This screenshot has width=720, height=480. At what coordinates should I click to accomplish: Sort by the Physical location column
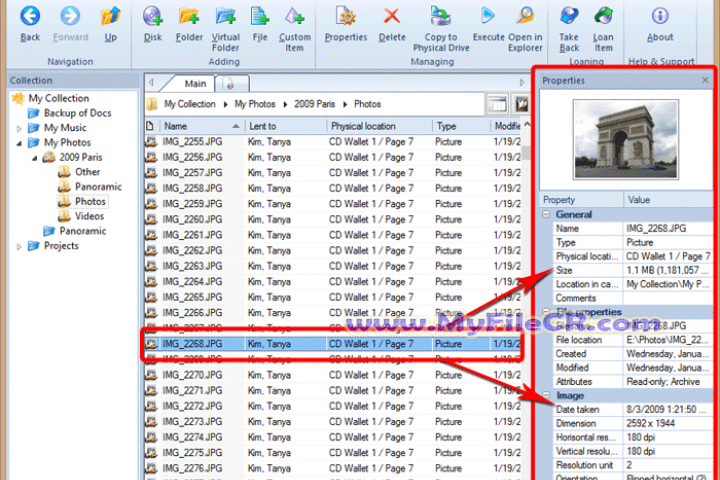click(379, 126)
